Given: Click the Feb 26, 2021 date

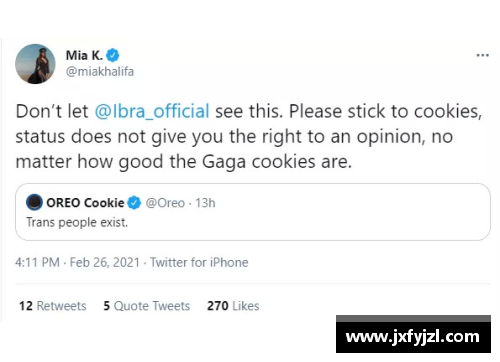Looking at the screenshot, I should tap(105, 262).
